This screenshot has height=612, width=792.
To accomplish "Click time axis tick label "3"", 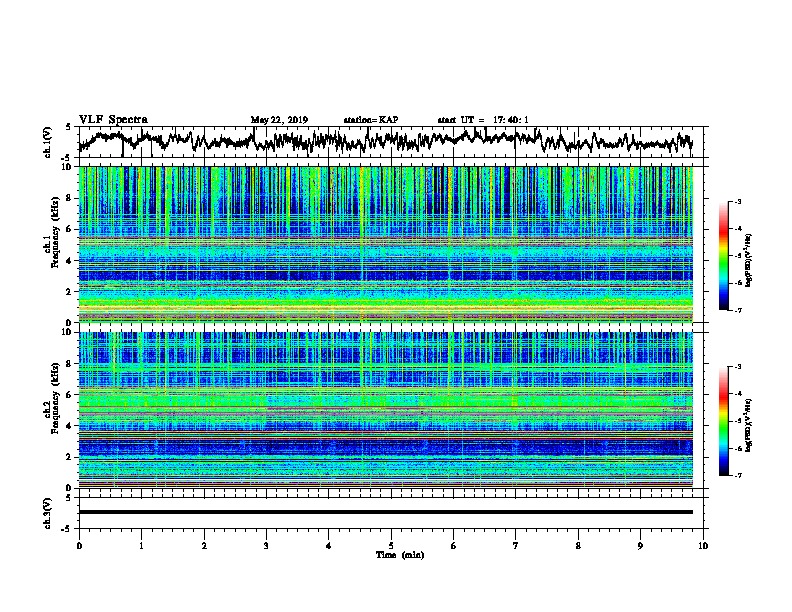I will [x=266, y=546].
